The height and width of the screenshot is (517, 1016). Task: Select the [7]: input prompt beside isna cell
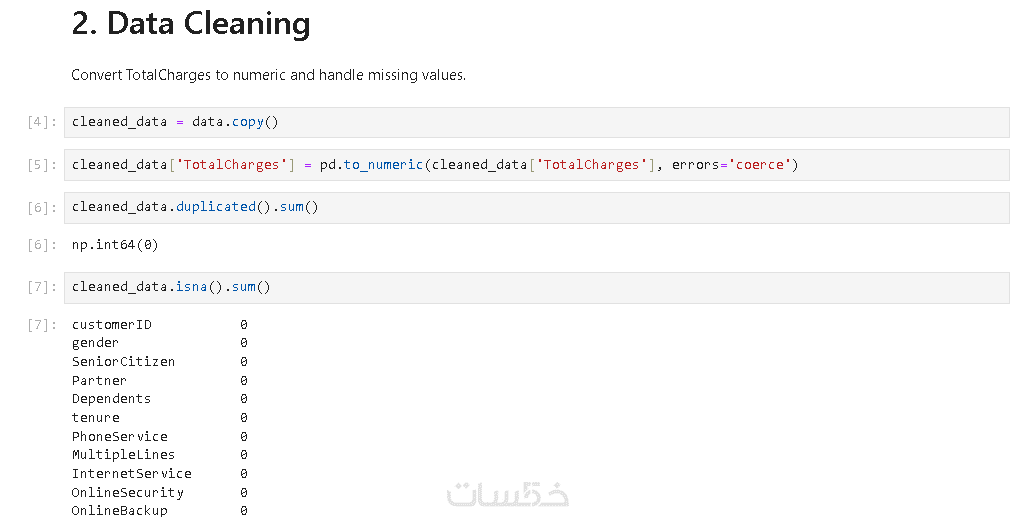42,287
